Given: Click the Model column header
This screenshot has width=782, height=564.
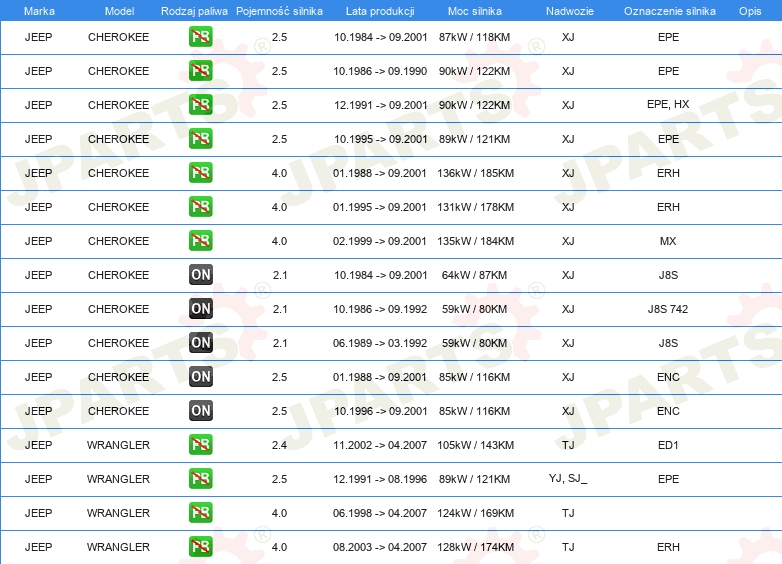Looking at the screenshot, I should click(119, 11).
